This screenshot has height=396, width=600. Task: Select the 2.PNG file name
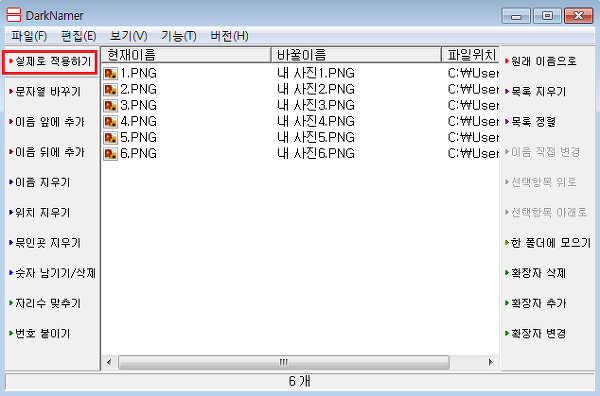tap(139, 89)
